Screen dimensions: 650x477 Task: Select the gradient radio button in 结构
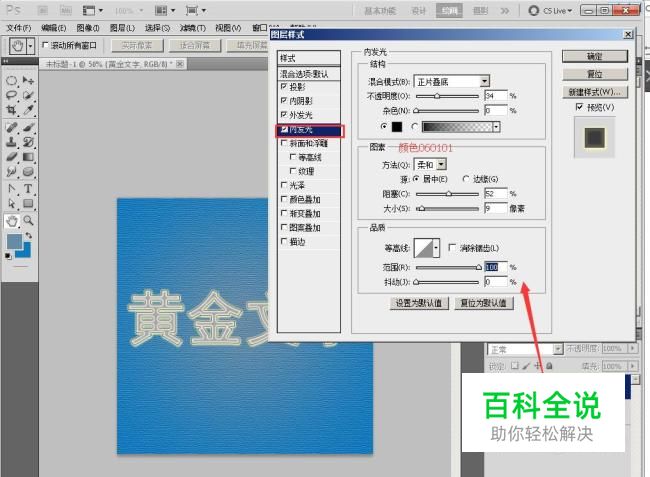point(414,126)
